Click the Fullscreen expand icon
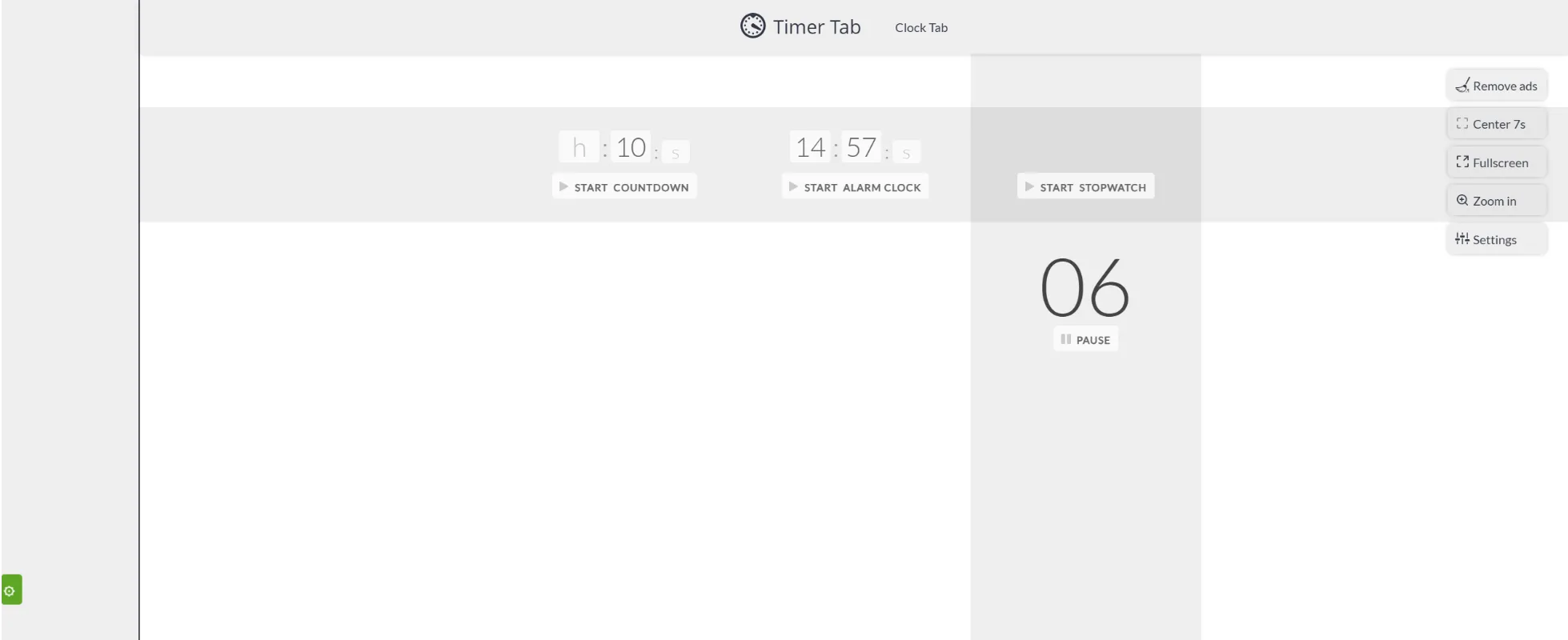This screenshot has height=640, width=1568. (x=1462, y=162)
